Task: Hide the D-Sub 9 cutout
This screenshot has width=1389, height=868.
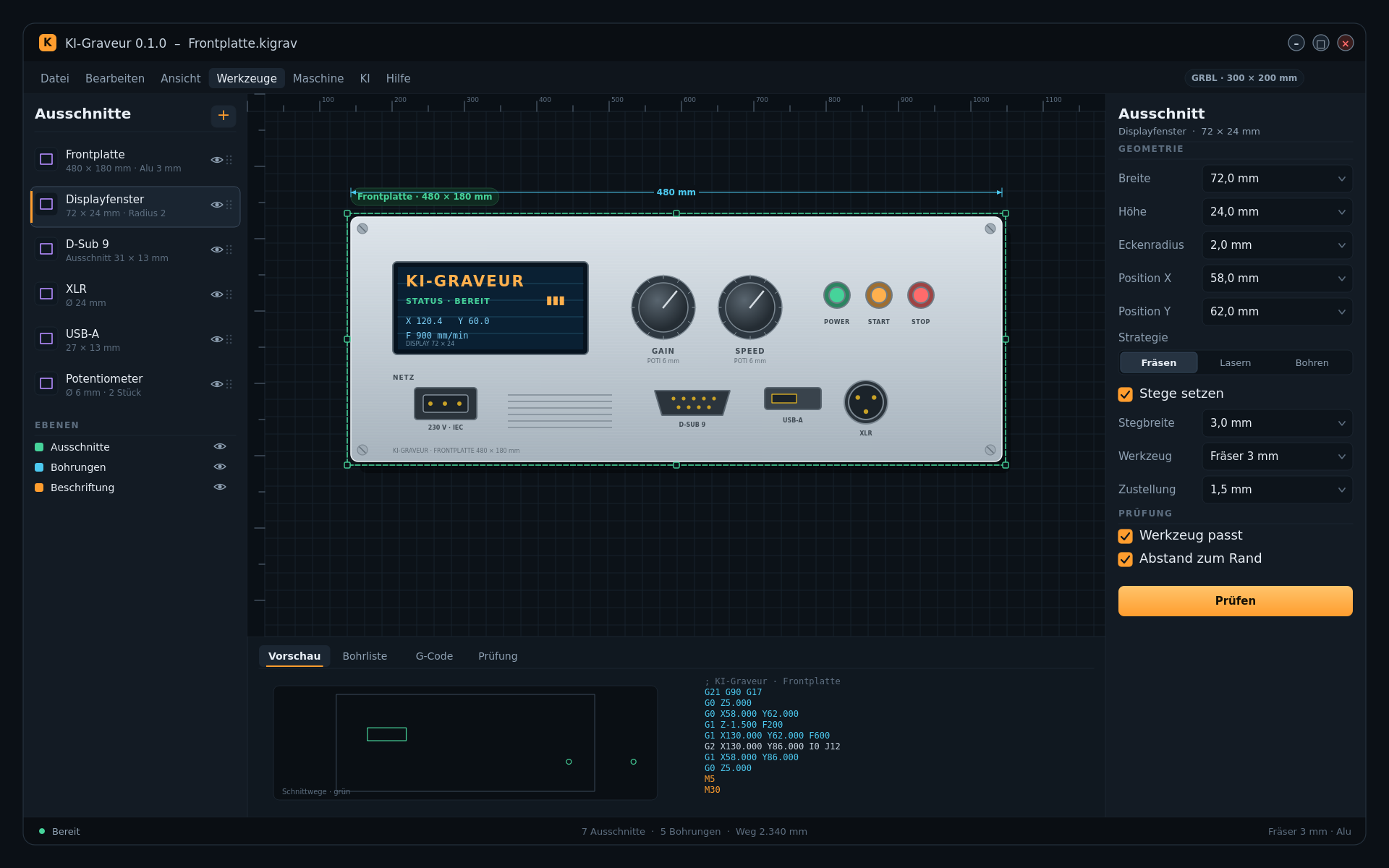Action: pos(216,250)
